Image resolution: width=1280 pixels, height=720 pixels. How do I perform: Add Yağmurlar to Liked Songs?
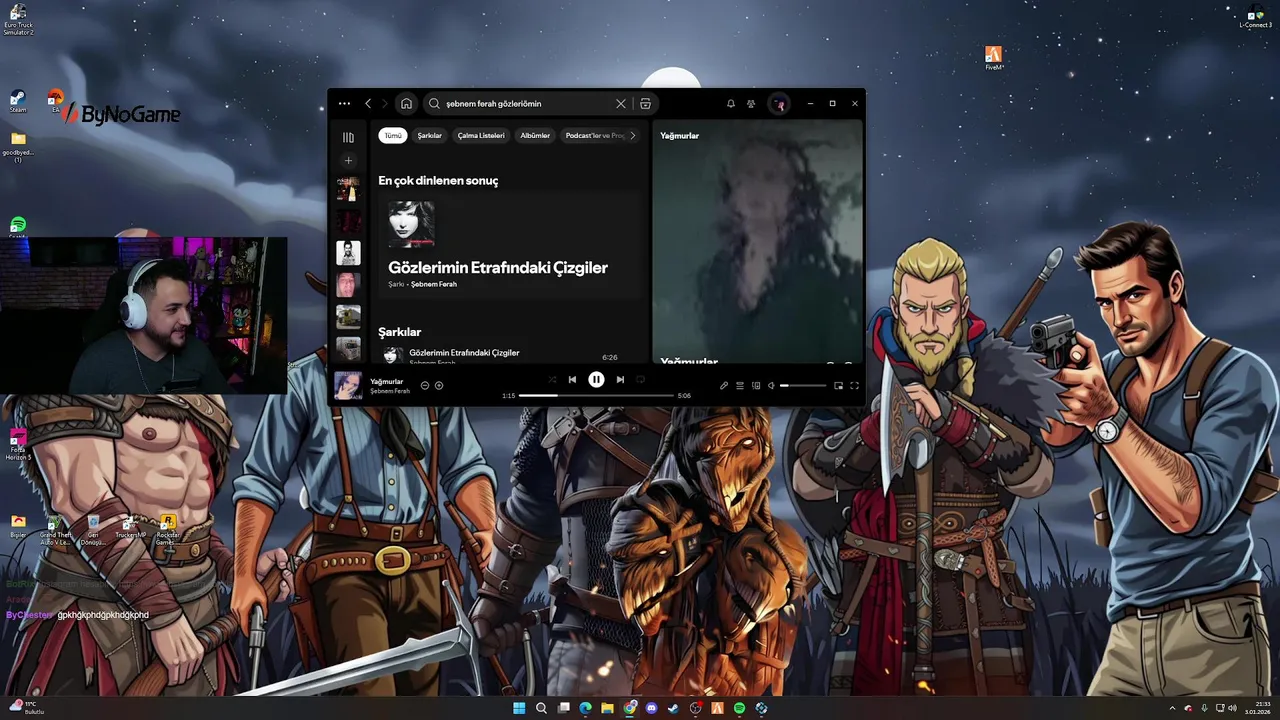click(x=439, y=385)
